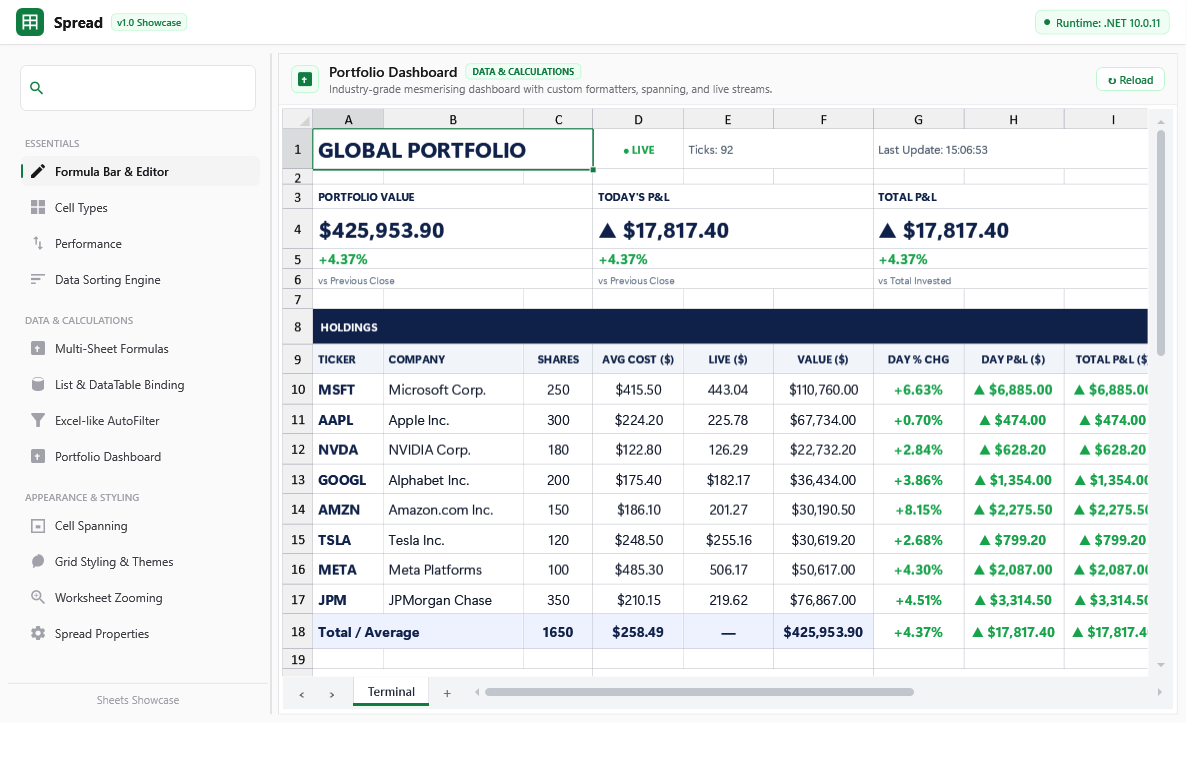The image size is (1200, 760).
Task: Select the NVDA shares cell 180
Action: pyautogui.click(x=558, y=449)
